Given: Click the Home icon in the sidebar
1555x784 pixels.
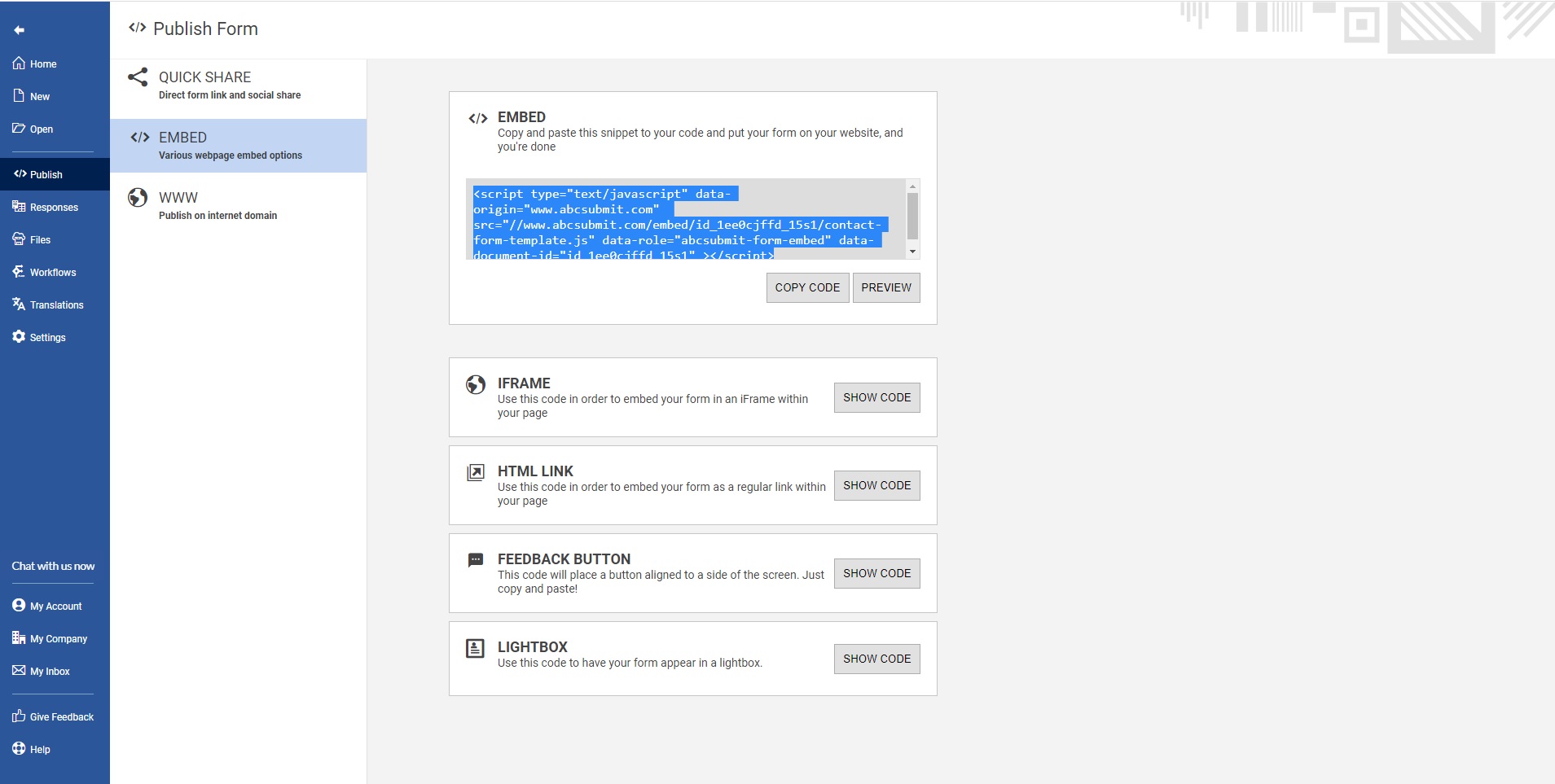Looking at the screenshot, I should coord(19,63).
